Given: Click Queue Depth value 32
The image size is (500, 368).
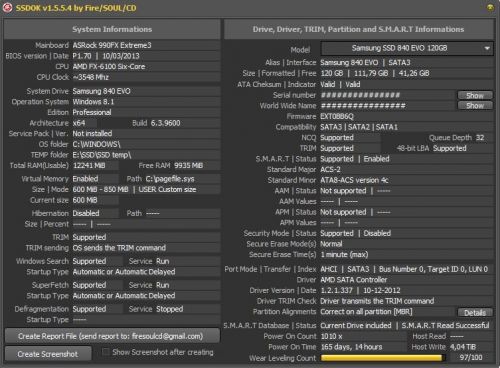Looking at the screenshot, I should 480,138.
